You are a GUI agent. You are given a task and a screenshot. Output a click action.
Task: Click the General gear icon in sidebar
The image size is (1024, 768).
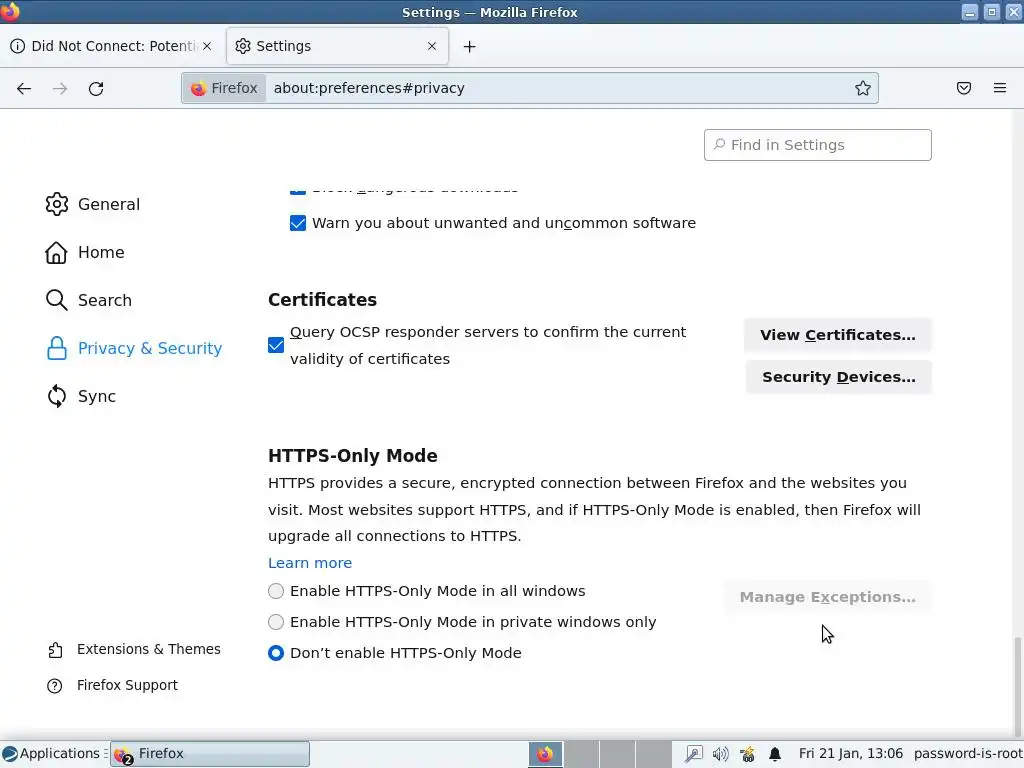(56, 204)
